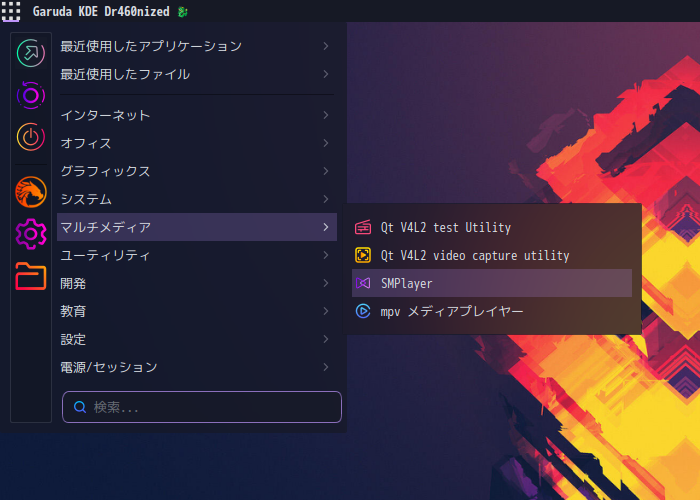Expand chevron next to 開発

tap(326, 283)
